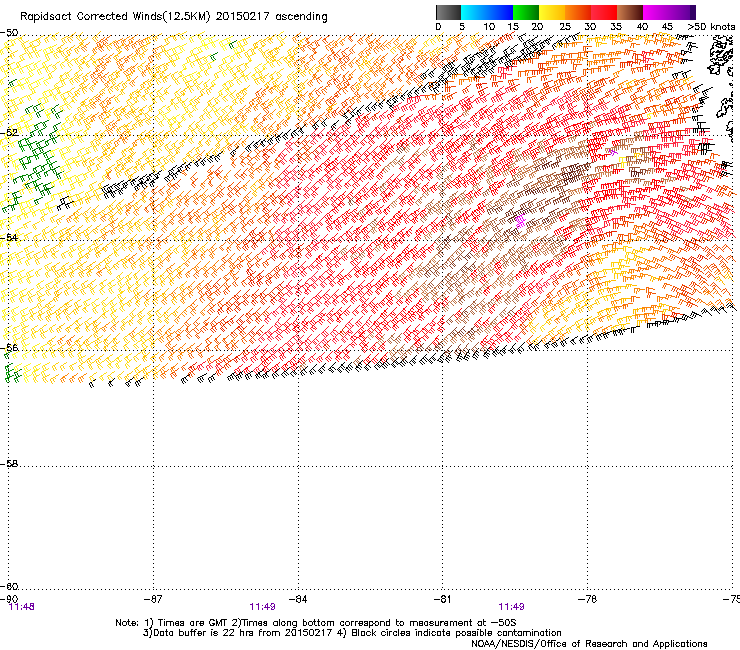The image size is (740, 650).
Task: Click the black island coastline outline at top right
Action: point(721,56)
